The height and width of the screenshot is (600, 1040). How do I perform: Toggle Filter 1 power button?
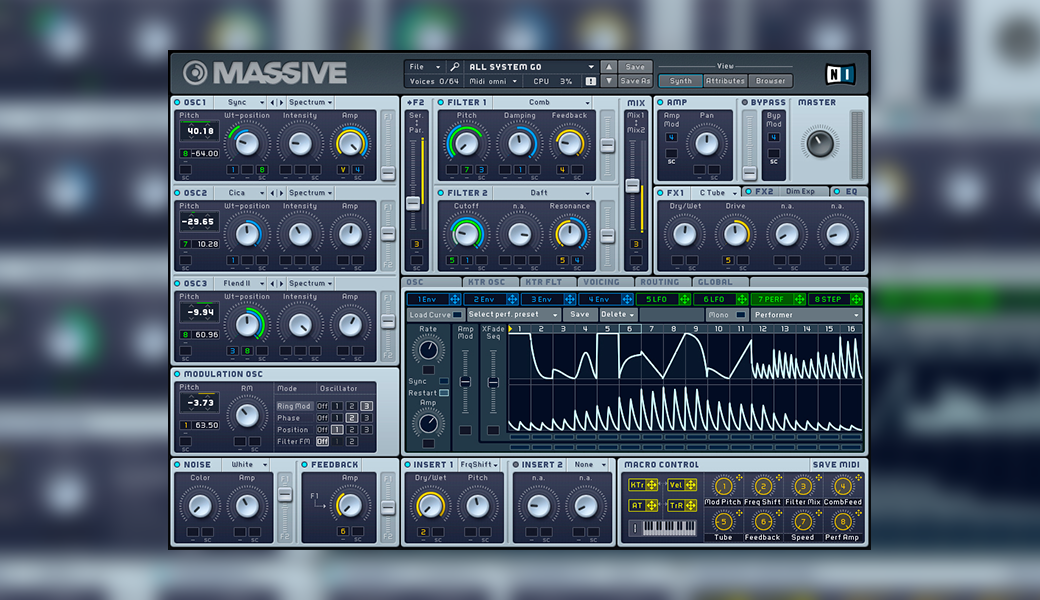(x=440, y=103)
